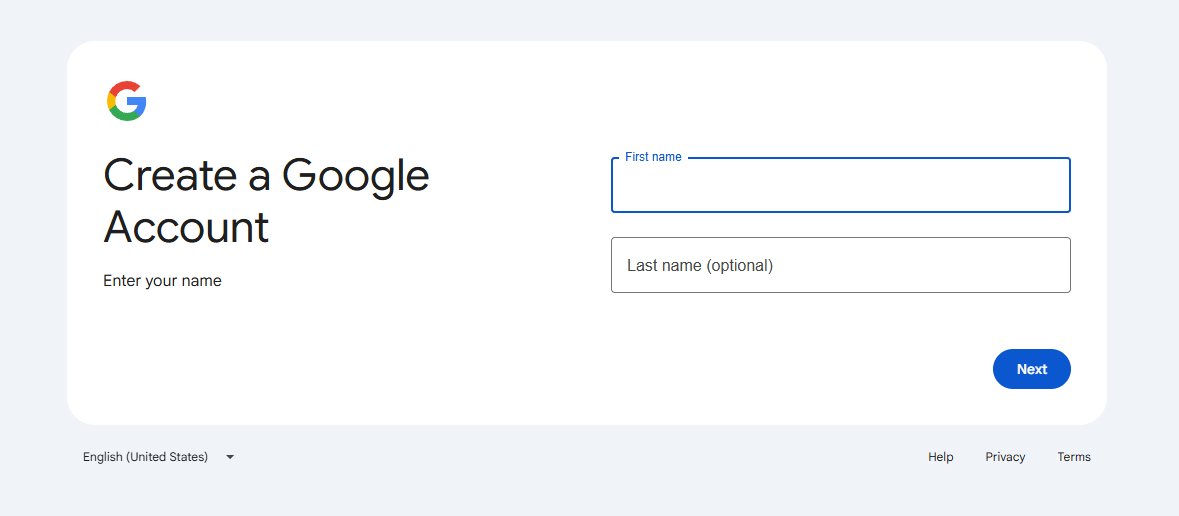Open the Privacy link

(1005, 457)
